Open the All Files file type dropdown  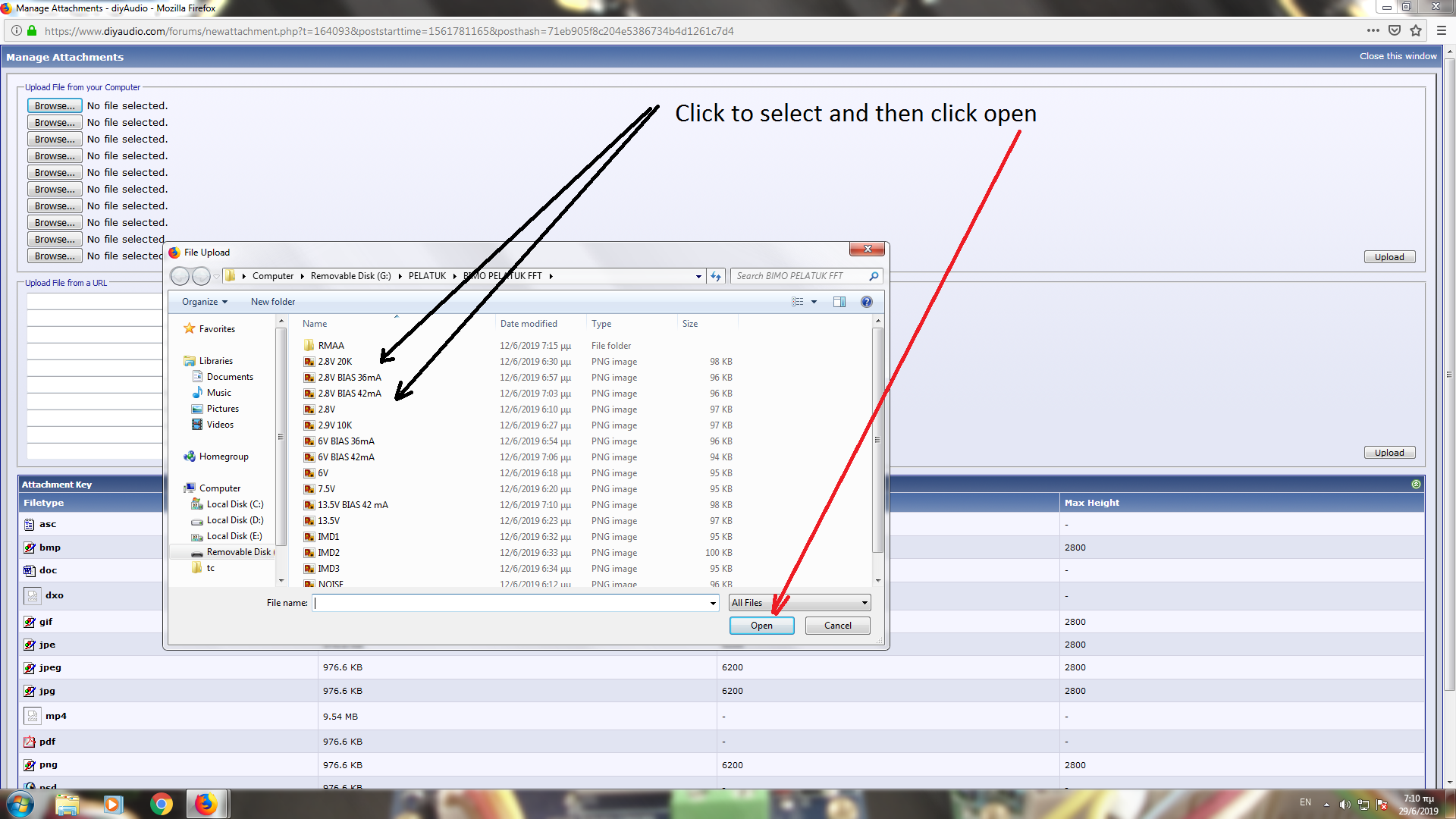pos(799,603)
